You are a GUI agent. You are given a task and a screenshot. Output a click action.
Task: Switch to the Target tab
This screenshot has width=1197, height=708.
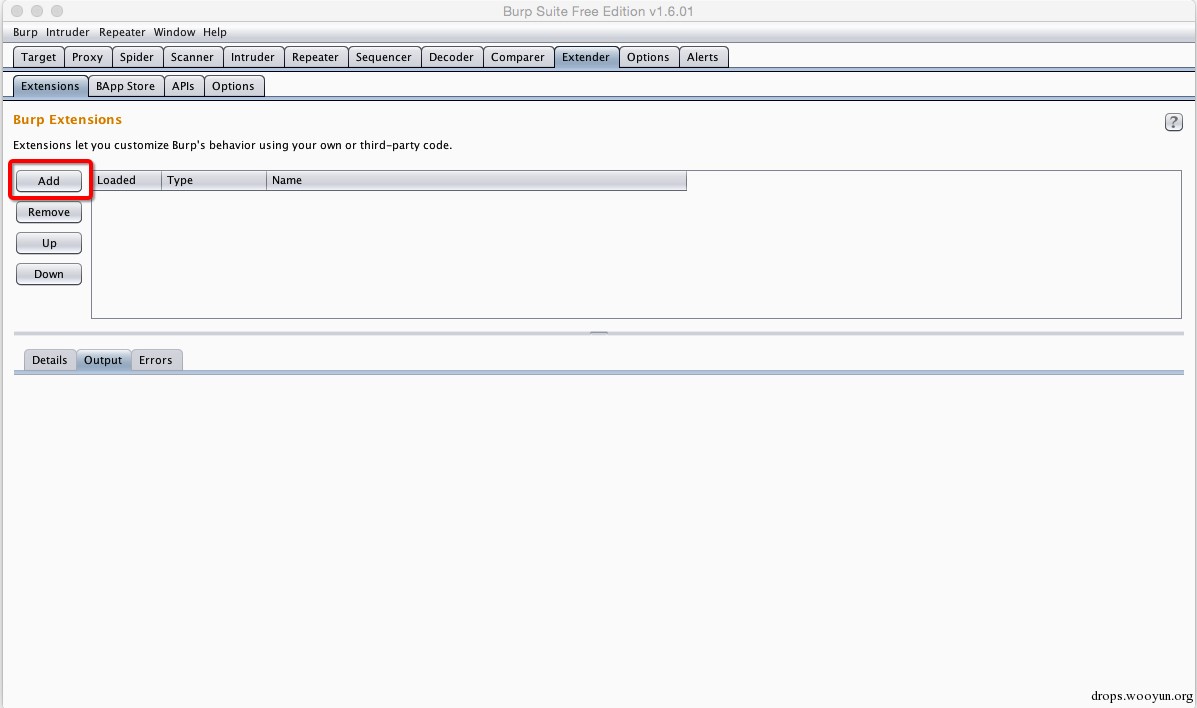38,57
